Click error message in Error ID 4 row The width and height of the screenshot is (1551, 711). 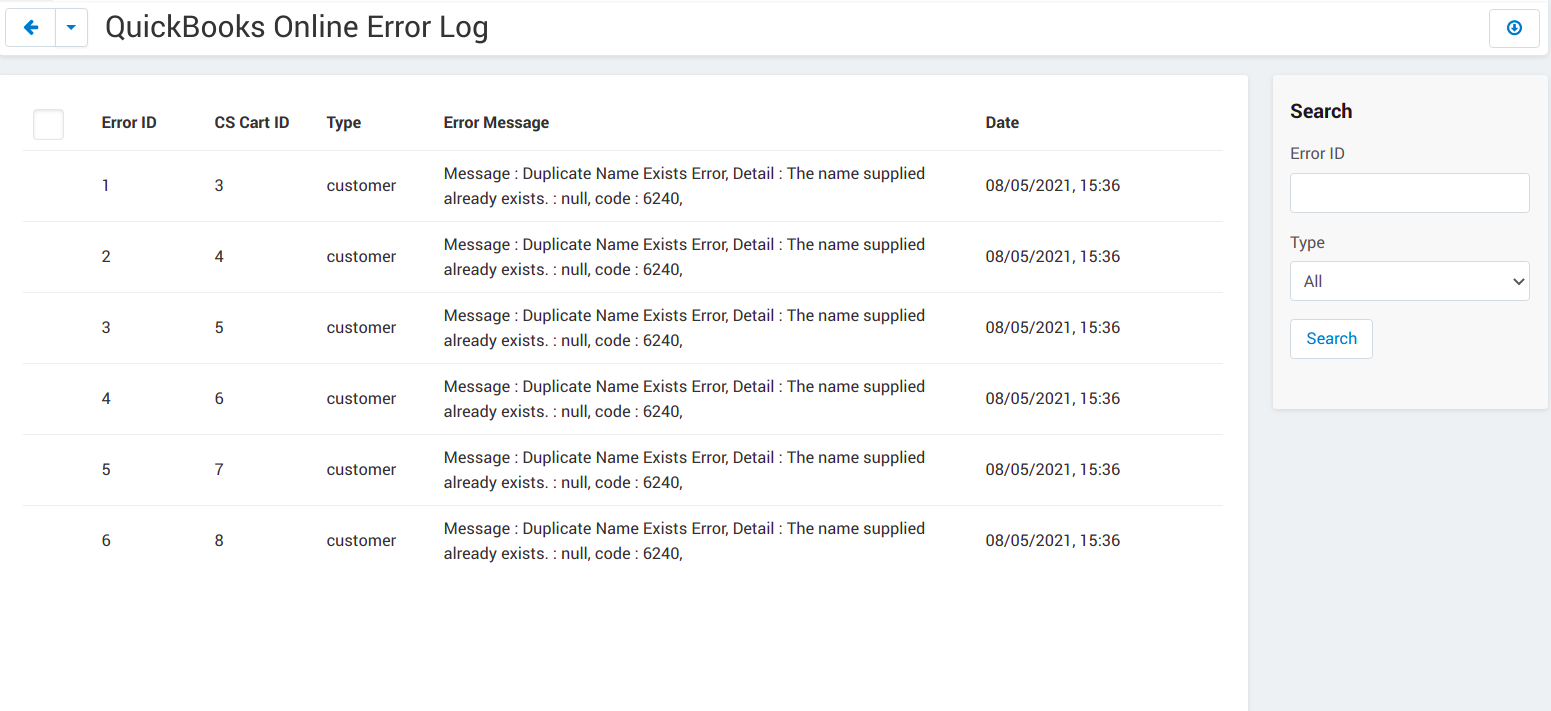point(684,399)
